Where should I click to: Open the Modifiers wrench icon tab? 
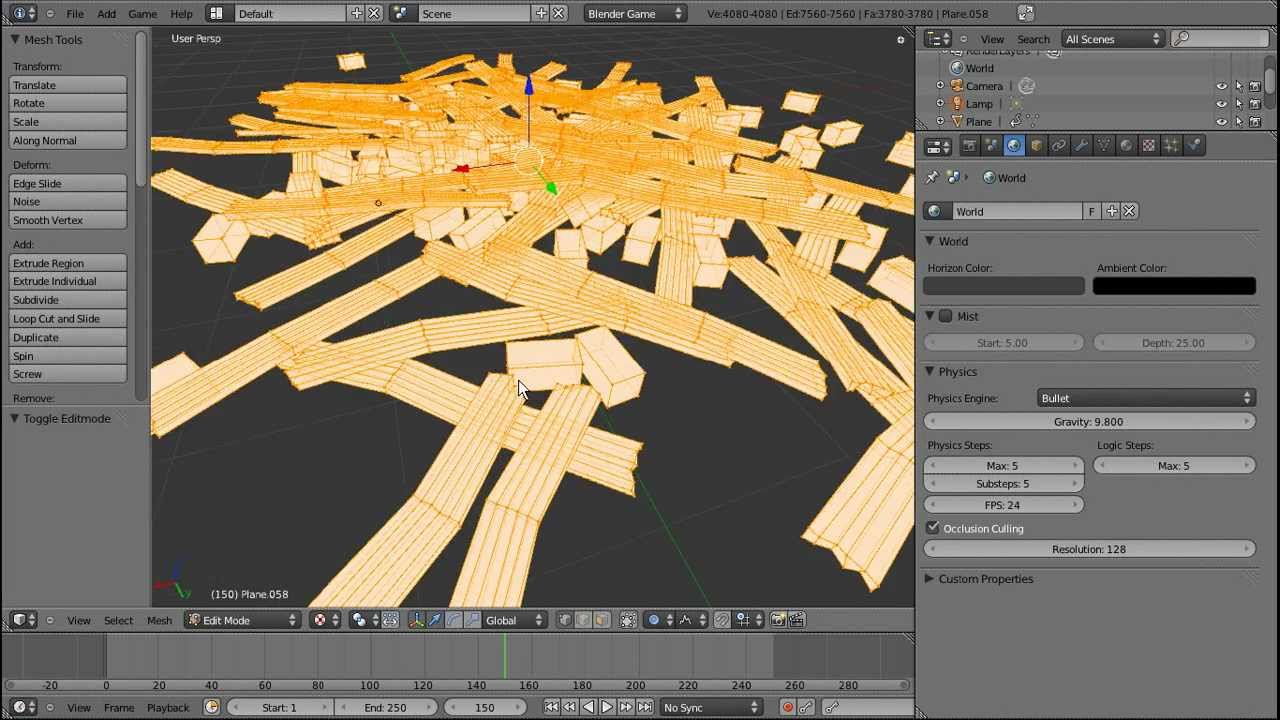tap(1081, 146)
